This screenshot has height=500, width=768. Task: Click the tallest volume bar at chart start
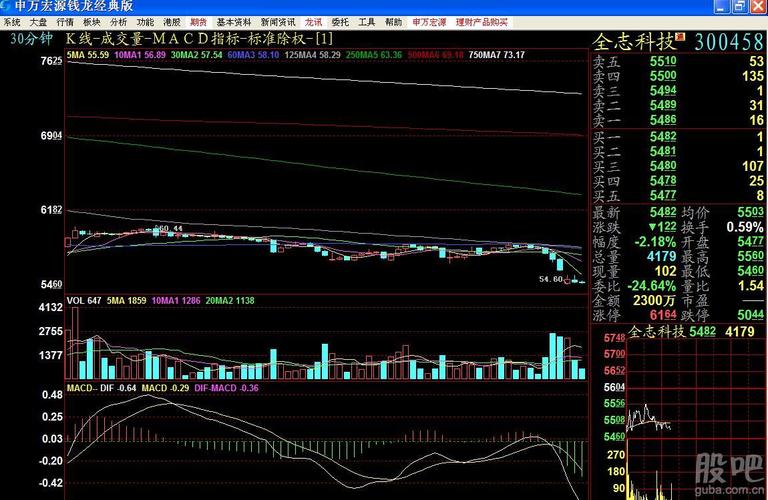pos(75,343)
